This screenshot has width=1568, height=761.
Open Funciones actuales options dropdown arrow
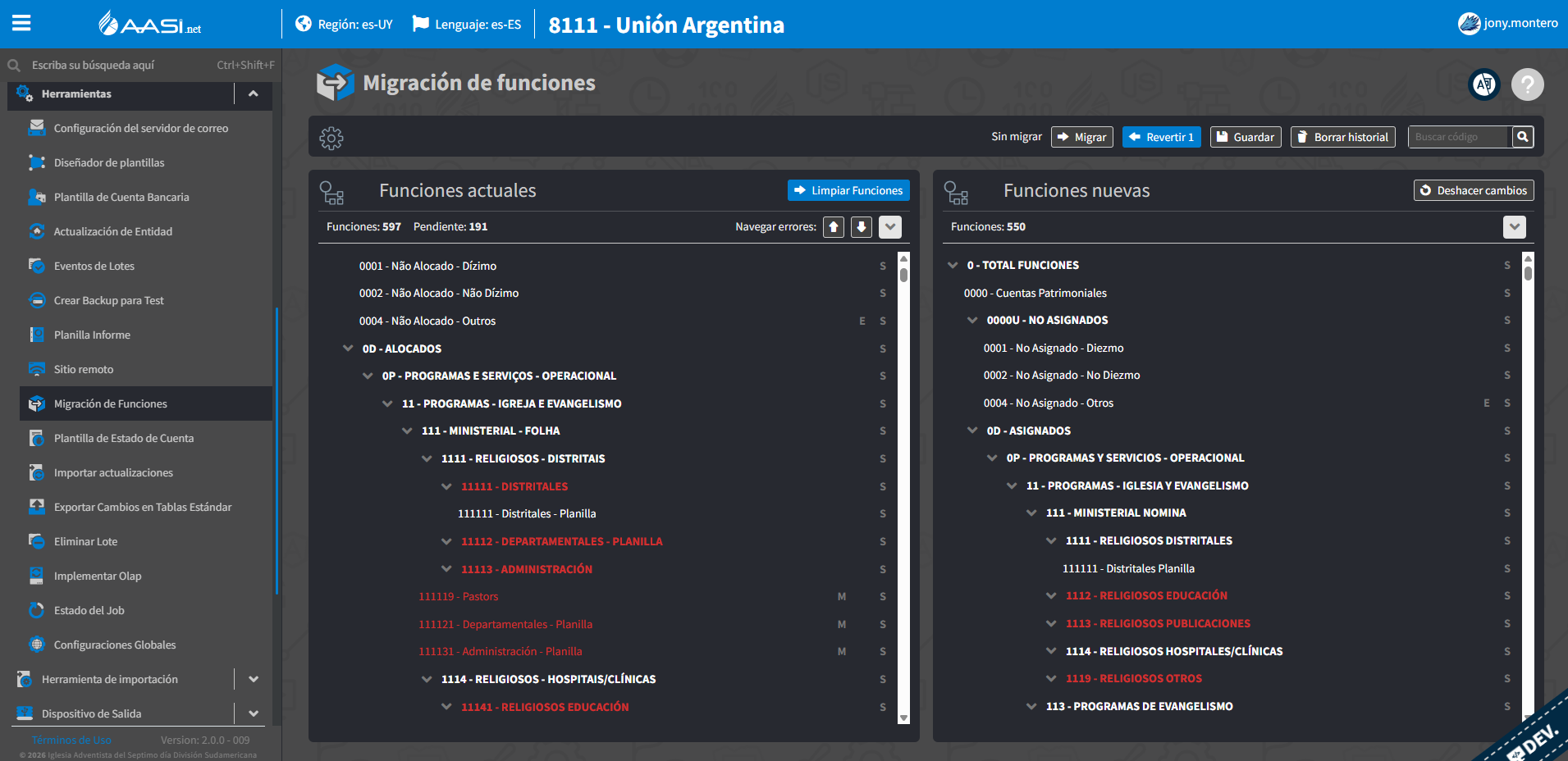(890, 227)
